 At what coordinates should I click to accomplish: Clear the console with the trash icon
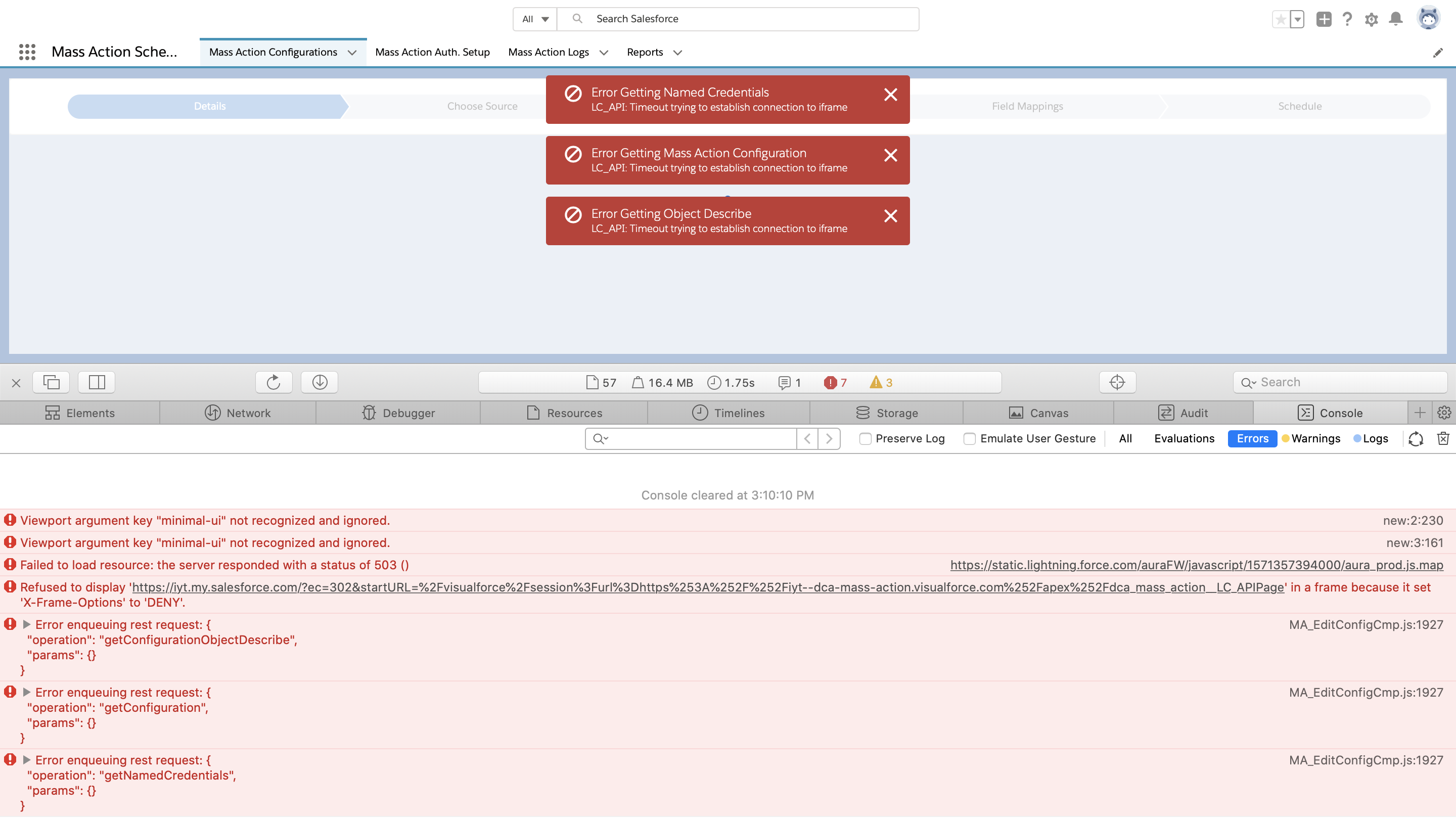[x=1443, y=439]
